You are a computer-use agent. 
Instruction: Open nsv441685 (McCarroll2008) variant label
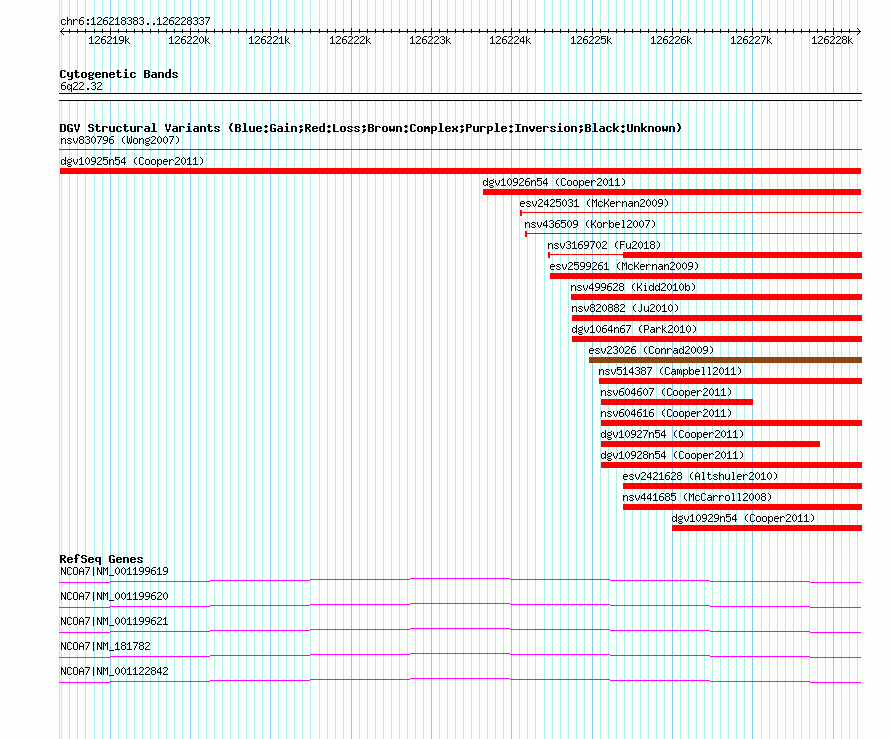[x=697, y=497]
